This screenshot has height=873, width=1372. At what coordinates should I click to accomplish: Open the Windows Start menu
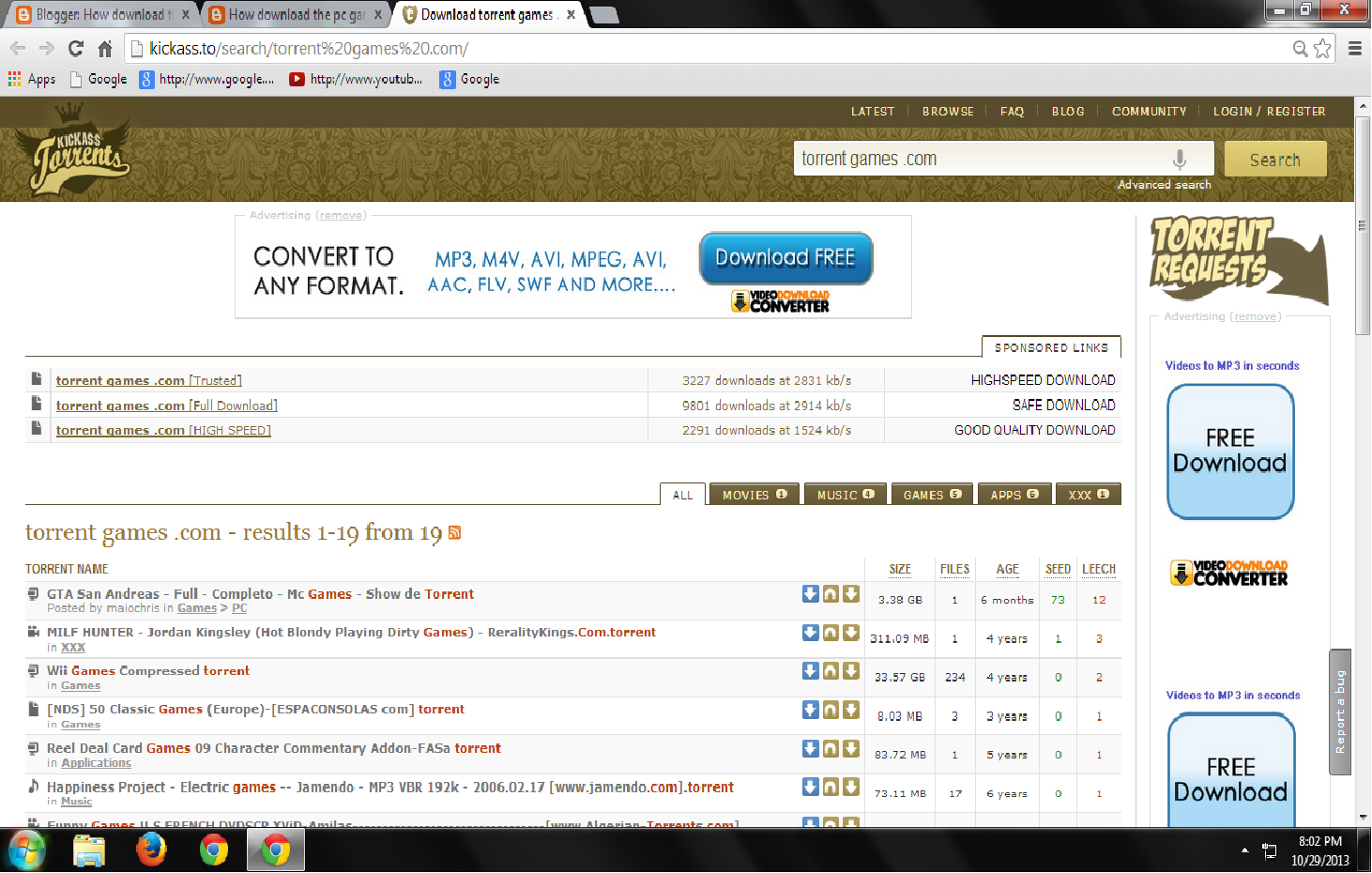click(27, 850)
